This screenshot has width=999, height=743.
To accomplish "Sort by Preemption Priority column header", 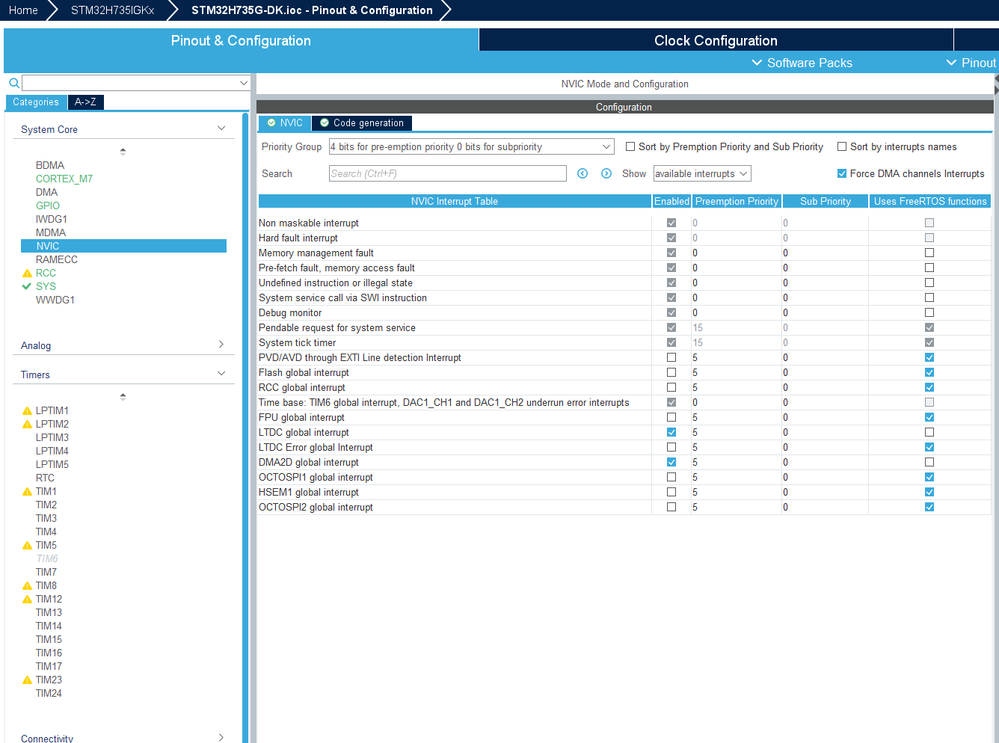I will (x=737, y=201).
